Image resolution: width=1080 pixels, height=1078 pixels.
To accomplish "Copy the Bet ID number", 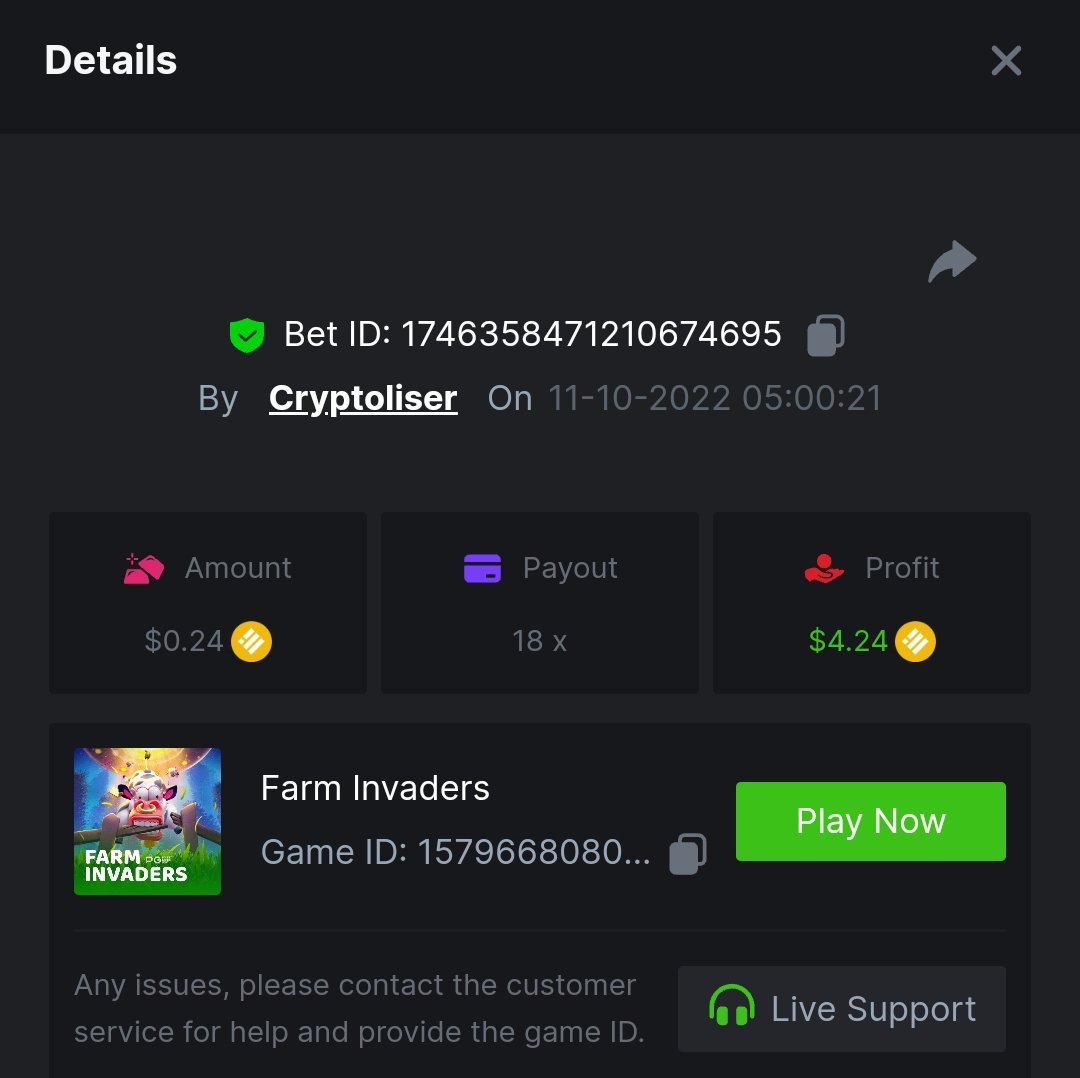I will 825,335.
